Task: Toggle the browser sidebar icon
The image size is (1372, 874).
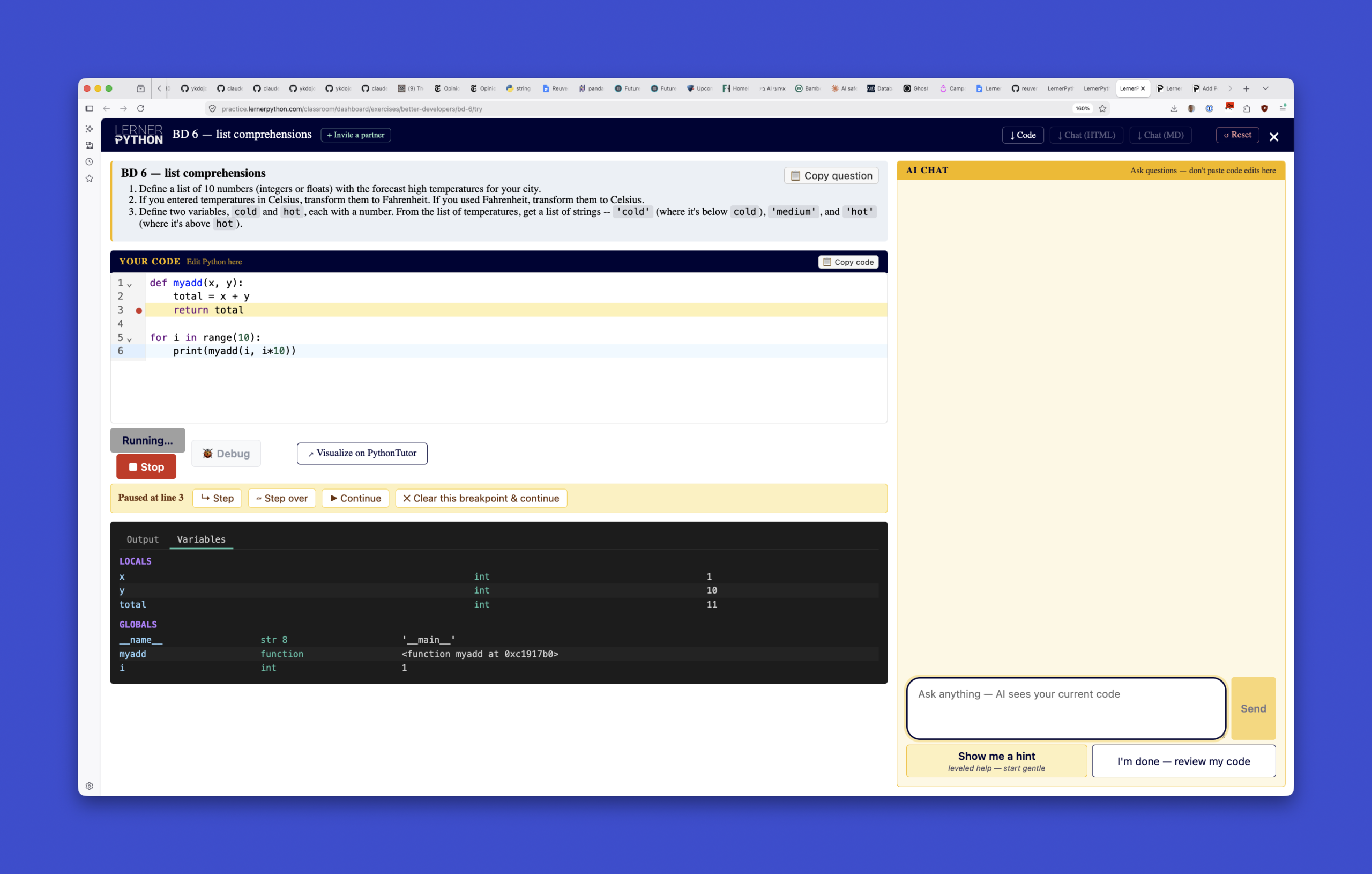Action: [90, 108]
